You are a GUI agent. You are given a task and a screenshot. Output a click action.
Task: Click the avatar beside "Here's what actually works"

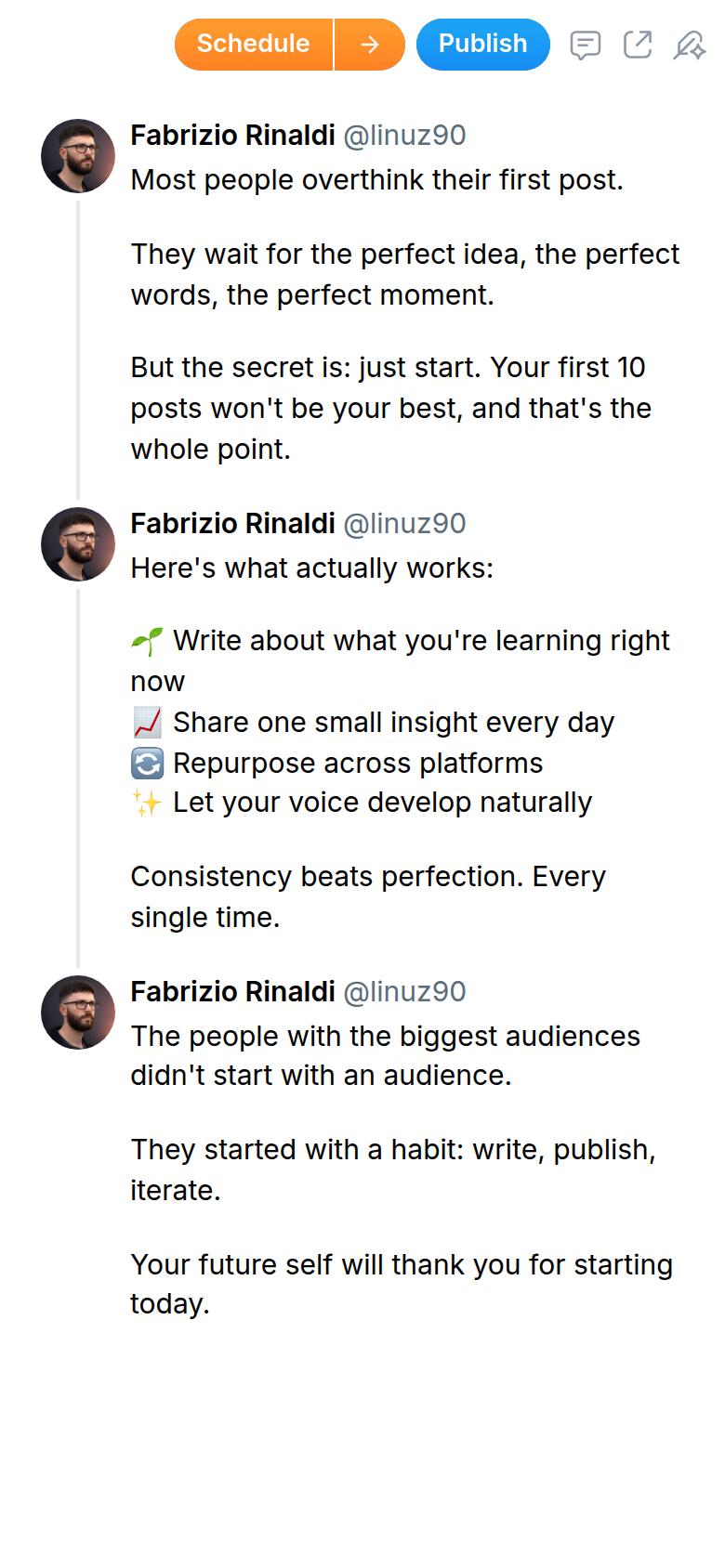pos(78,544)
